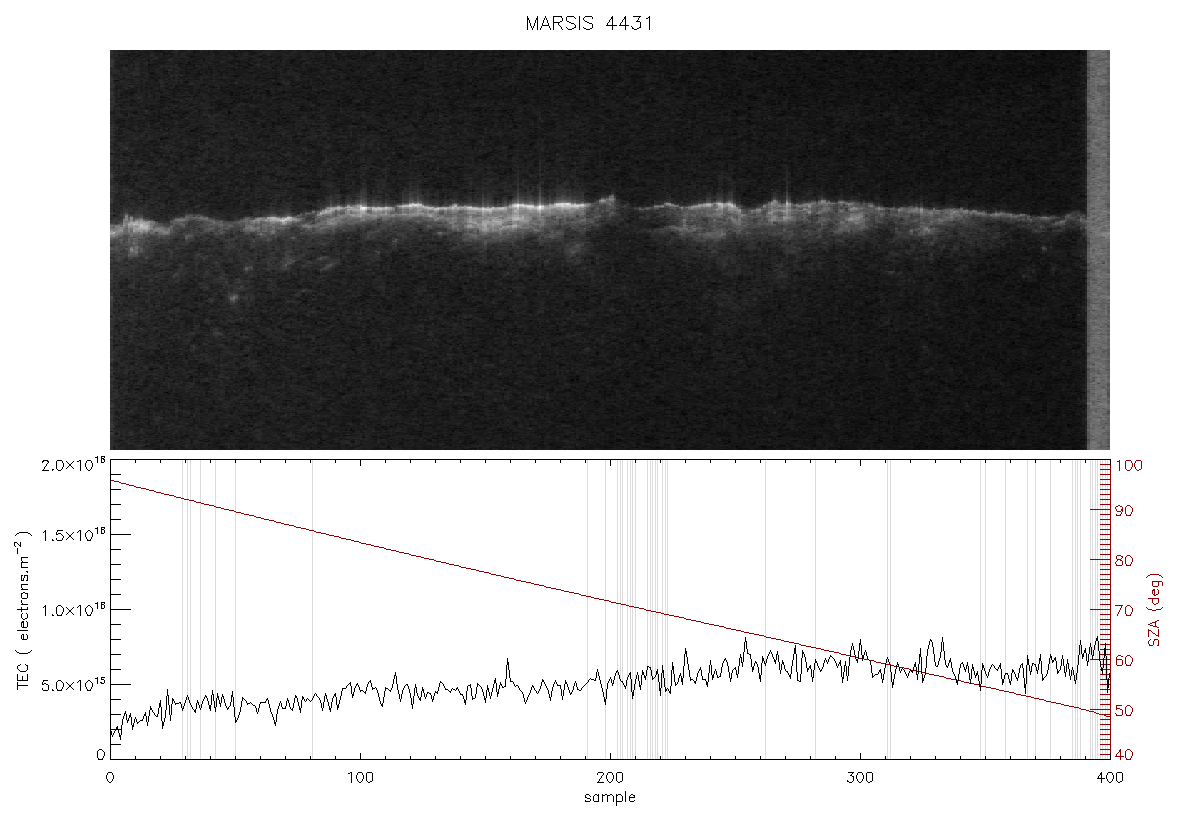The height and width of the screenshot is (830, 1180).
Task: Select x-axis tick label 400
Action: [x=1110, y=777]
